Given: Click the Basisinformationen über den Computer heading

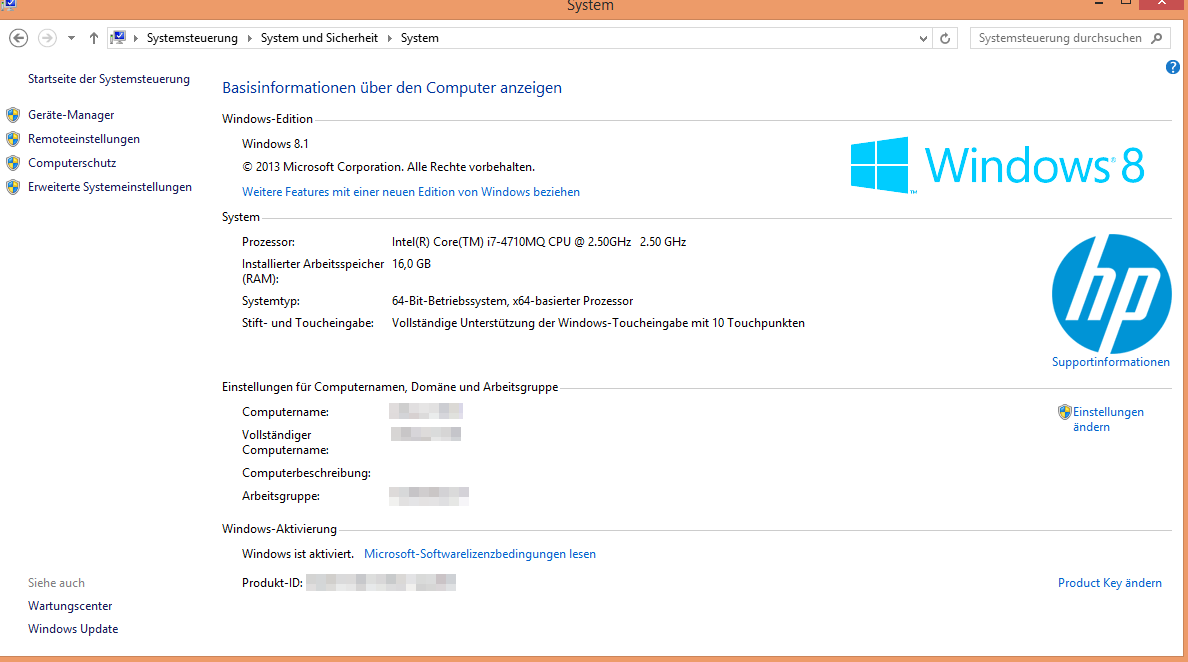Looking at the screenshot, I should click(x=392, y=88).
